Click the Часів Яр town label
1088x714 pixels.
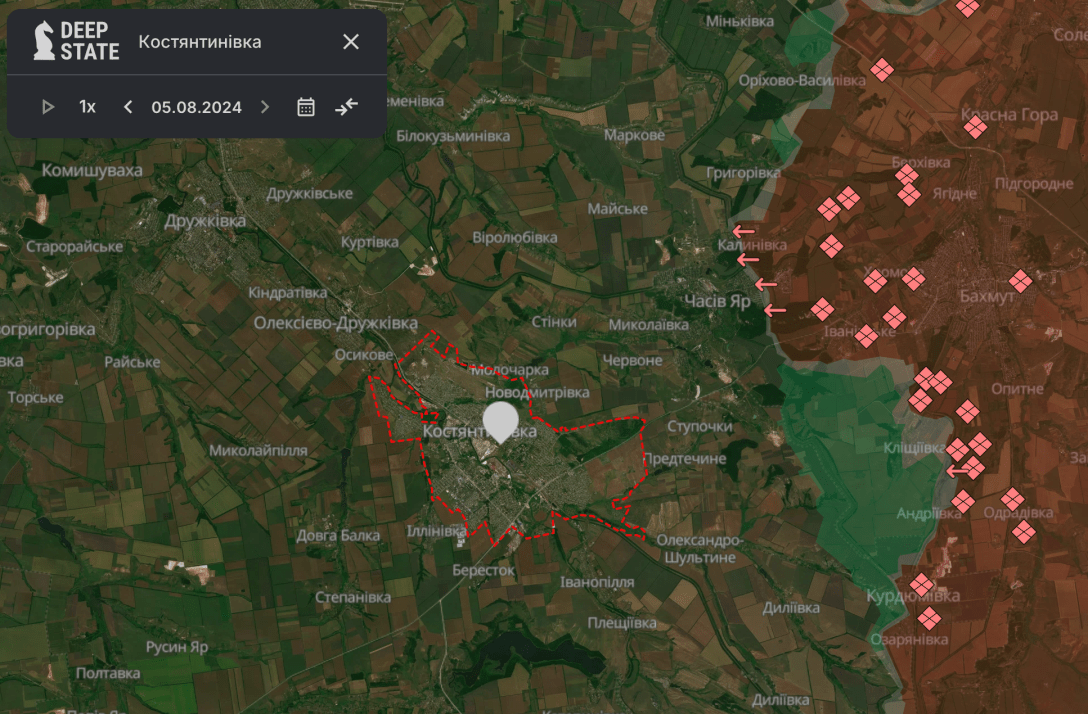(717, 300)
